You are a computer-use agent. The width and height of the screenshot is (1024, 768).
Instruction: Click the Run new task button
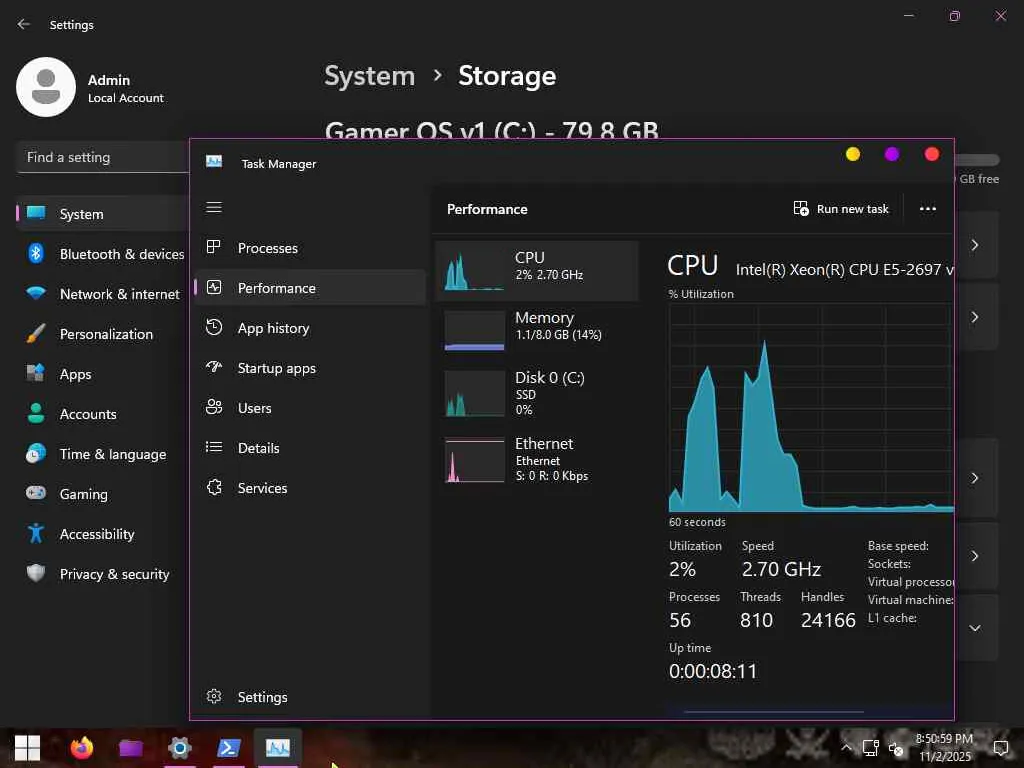point(841,209)
